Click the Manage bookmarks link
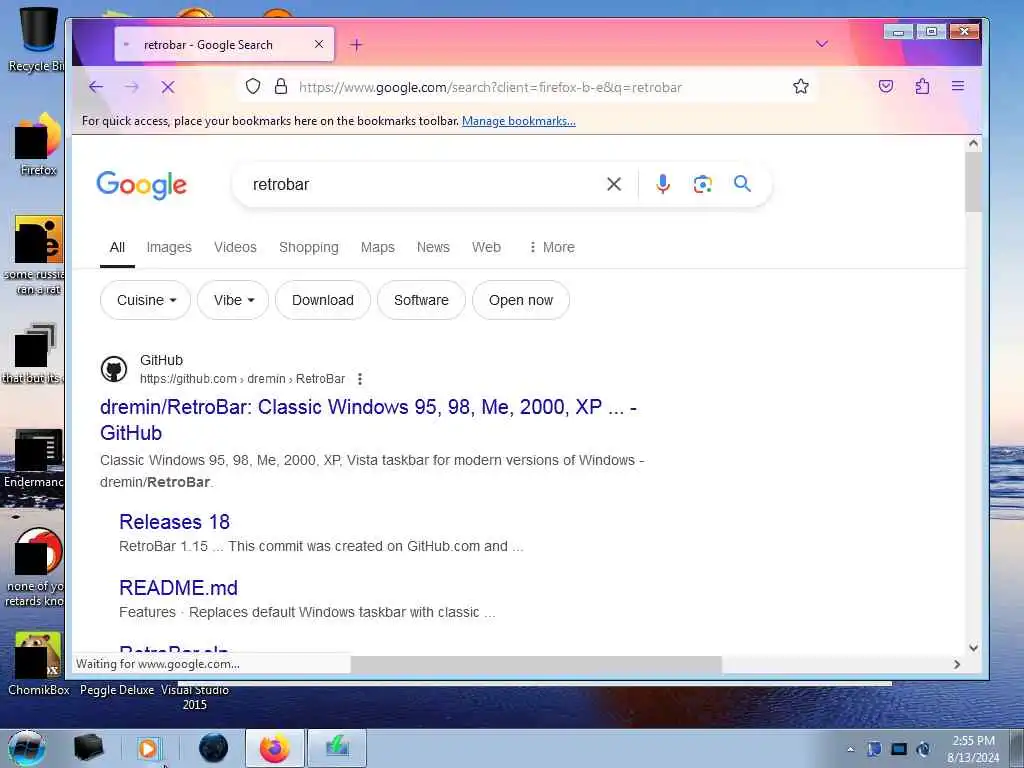The height and width of the screenshot is (768, 1024). pyautogui.click(x=519, y=121)
